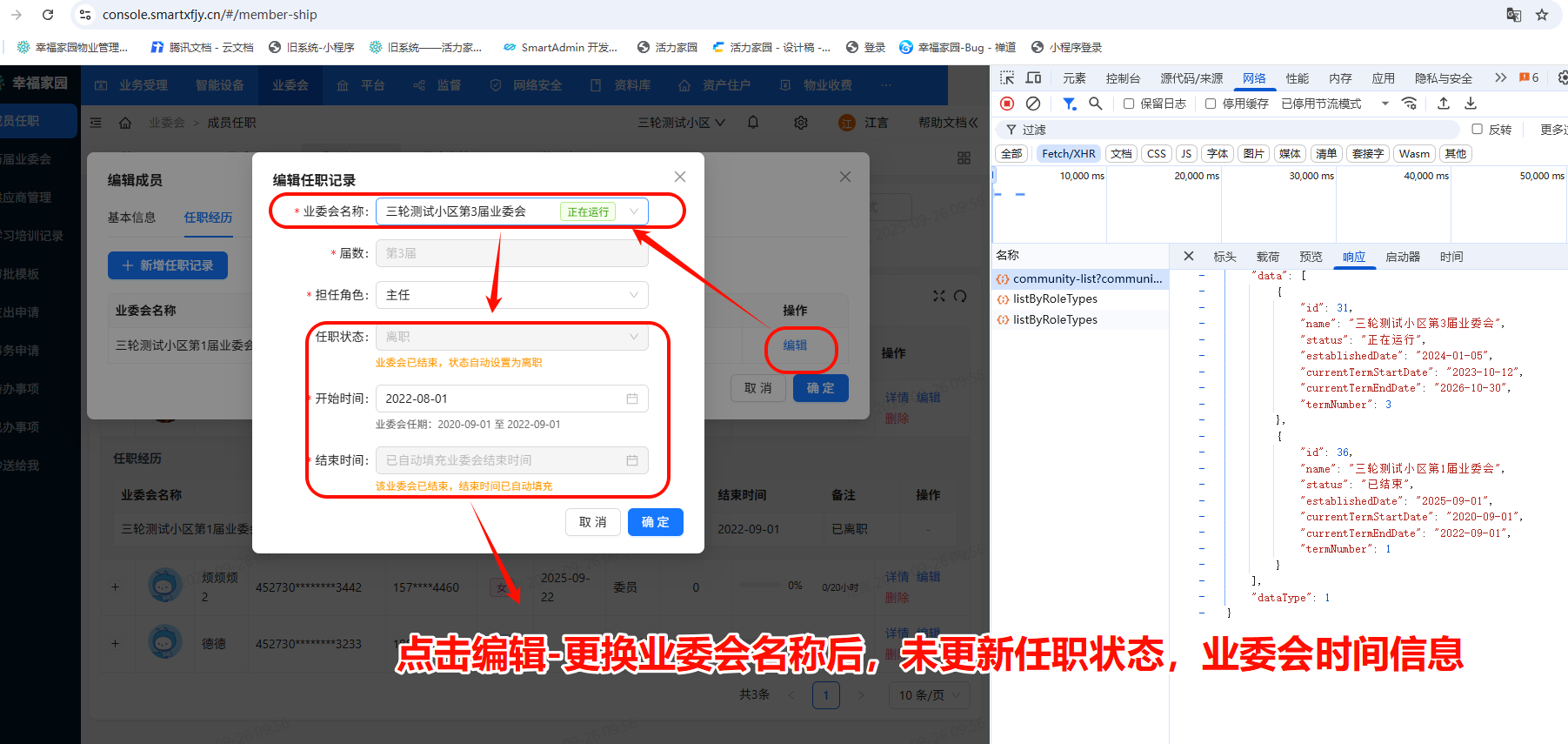Reload the browser page
1568x744 pixels.
point(48,15)
